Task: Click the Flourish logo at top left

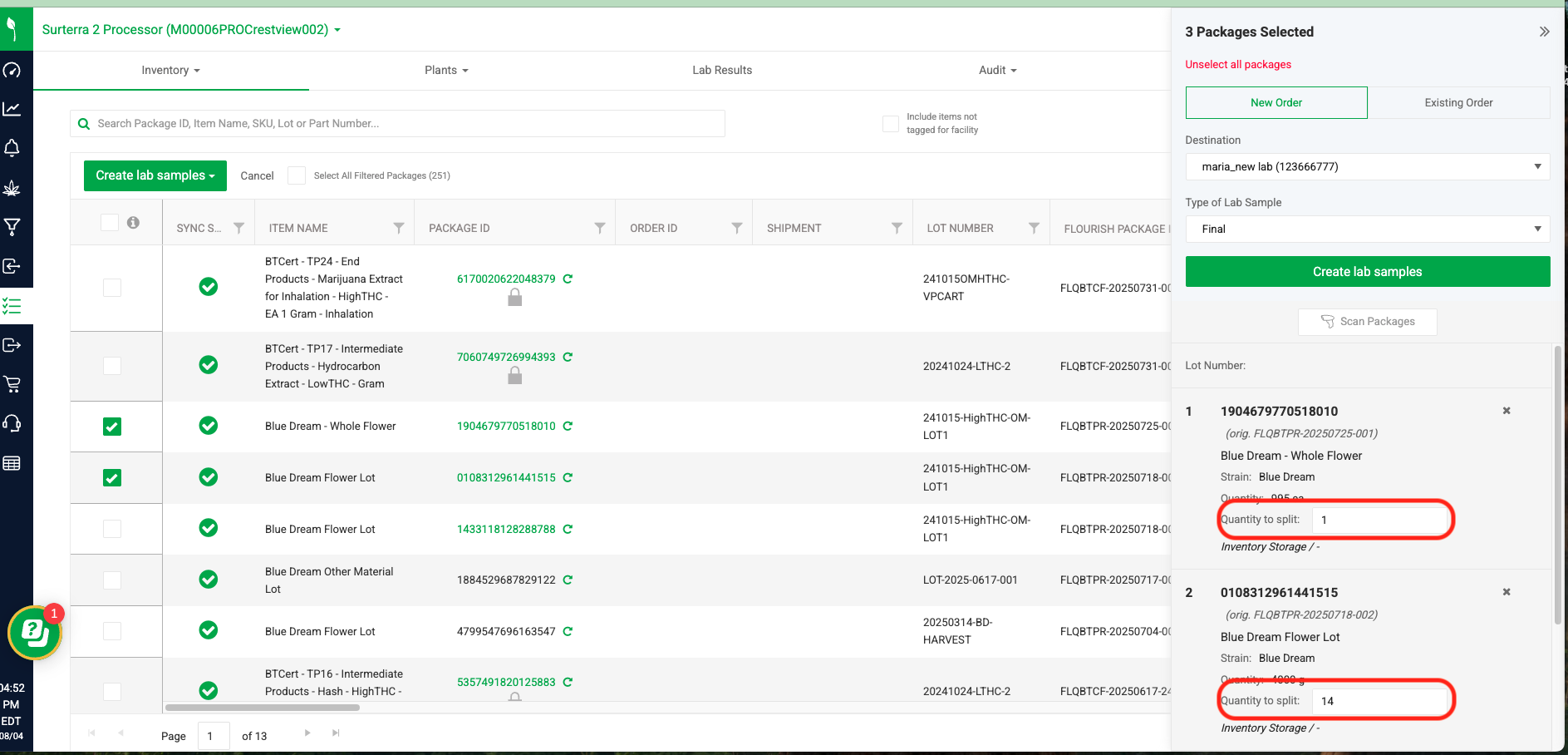Action: [x=12, y=29]
